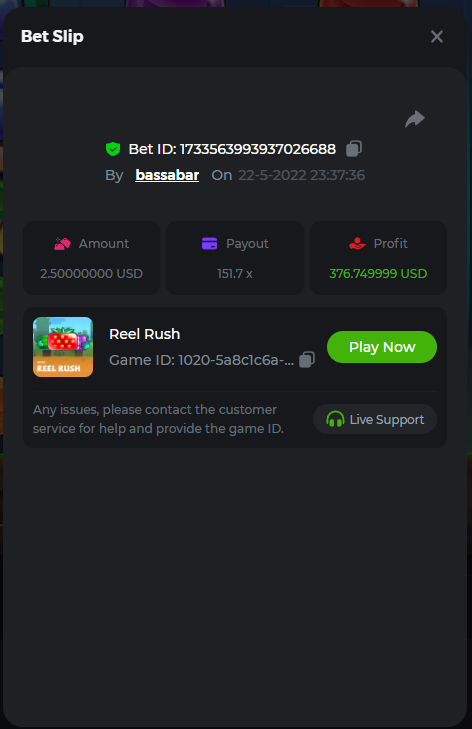The width and height of the screenshot is (472, 729).
Task: Share the bet slip via arrow icon
Action: [x=414, y=119]
